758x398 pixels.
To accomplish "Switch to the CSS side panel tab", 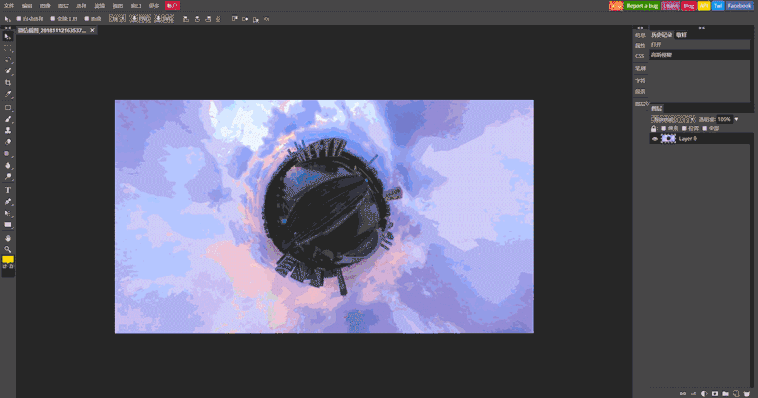I will click(640, 56).
